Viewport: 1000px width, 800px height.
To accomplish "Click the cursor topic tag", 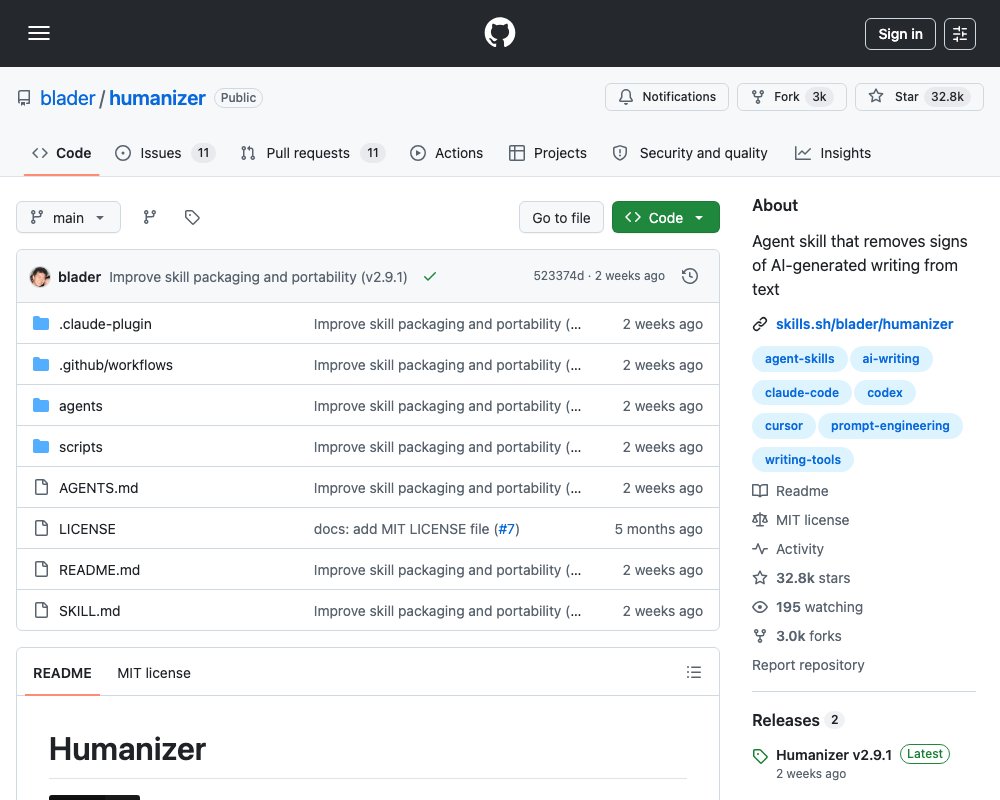I will tap(784, 426).
